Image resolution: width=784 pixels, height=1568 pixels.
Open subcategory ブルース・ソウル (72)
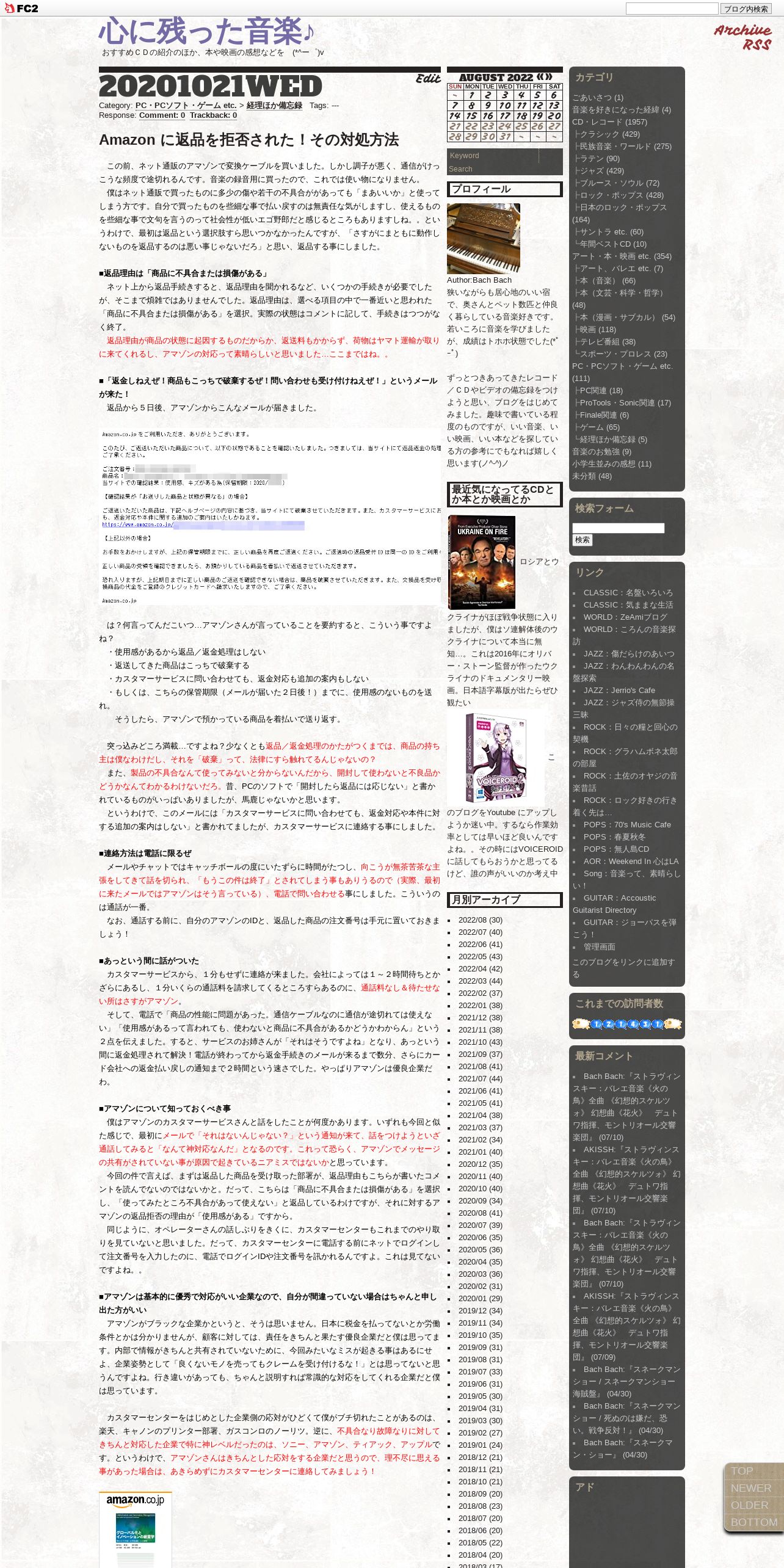pos(619,183)
